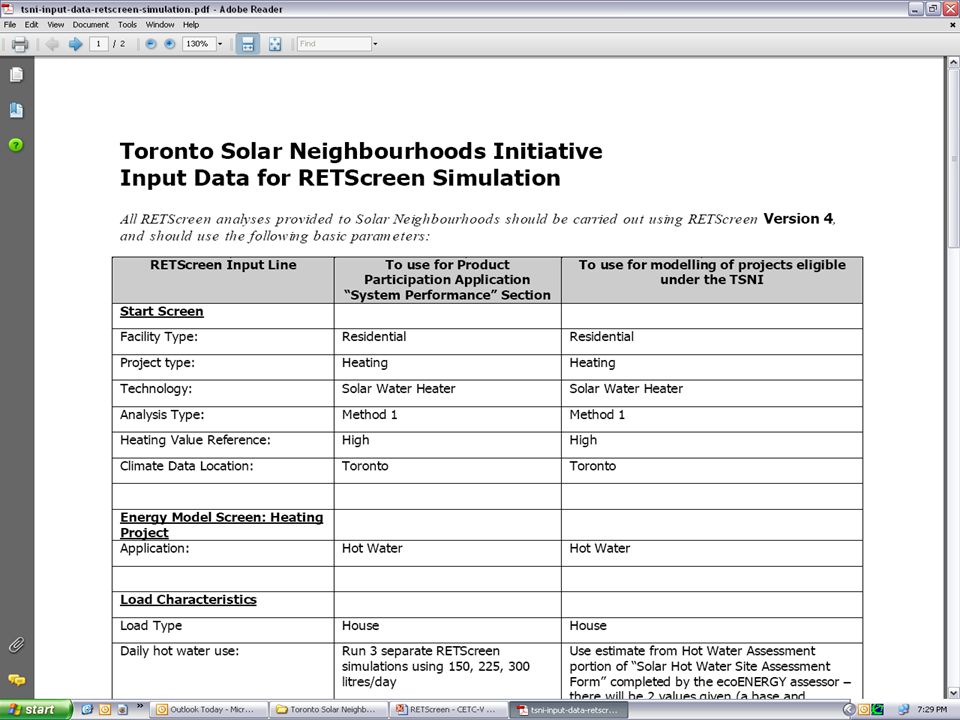
Task: Click the Windows start button
Action: point(36,710)
